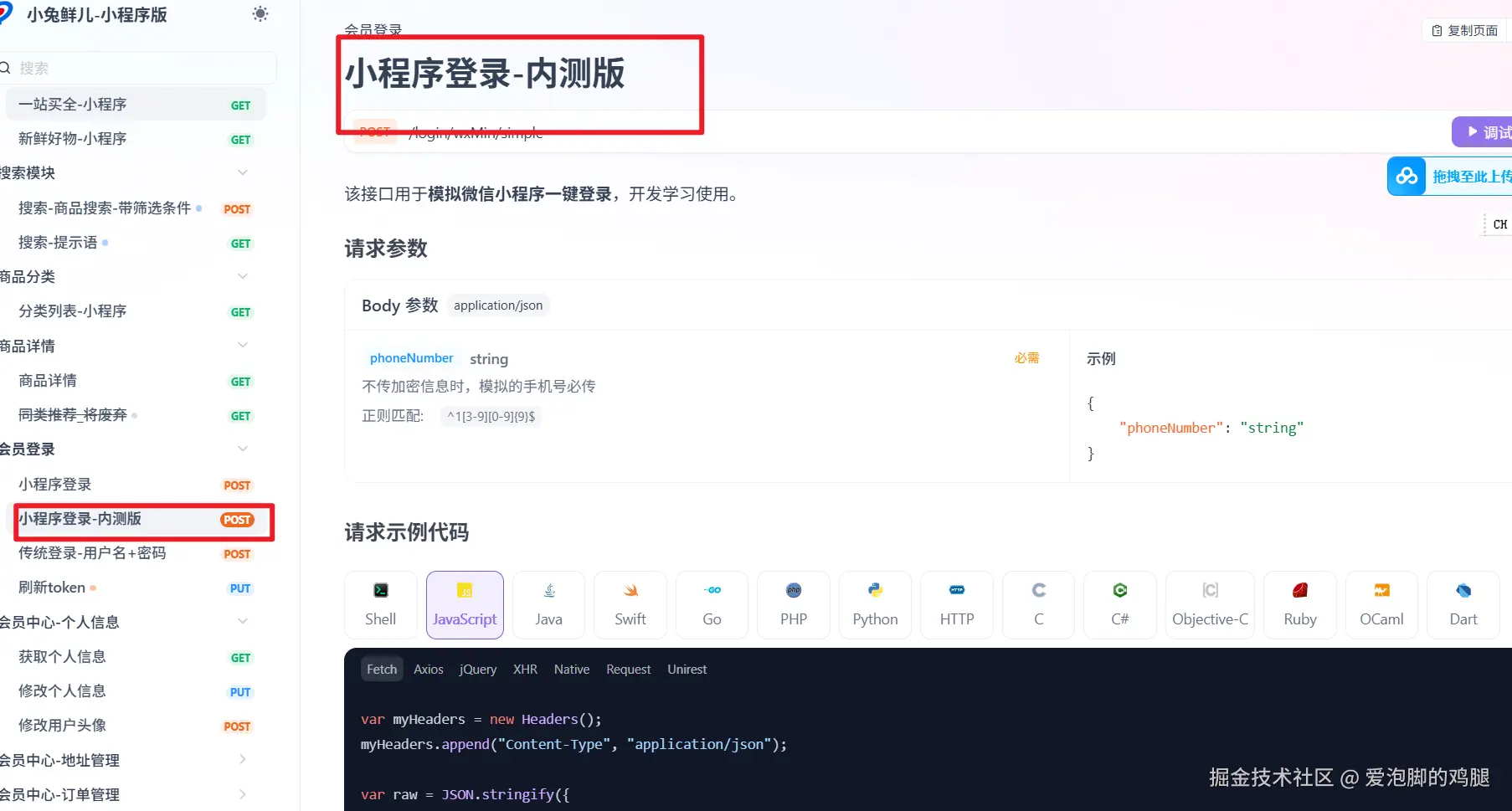Screen dimensions: 1512x811
Task: Click the "phoneNumber": "string" example line
Action: (1211, 428)
